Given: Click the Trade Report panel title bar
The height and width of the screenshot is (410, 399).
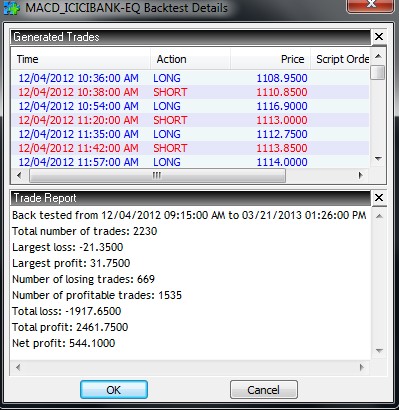Looking at the screenshot, I should (191, 198).
